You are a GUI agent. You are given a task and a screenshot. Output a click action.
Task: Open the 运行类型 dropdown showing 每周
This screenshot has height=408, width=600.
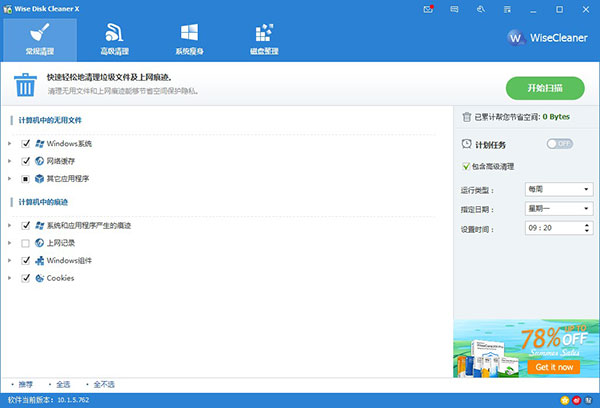pos(558,189)
